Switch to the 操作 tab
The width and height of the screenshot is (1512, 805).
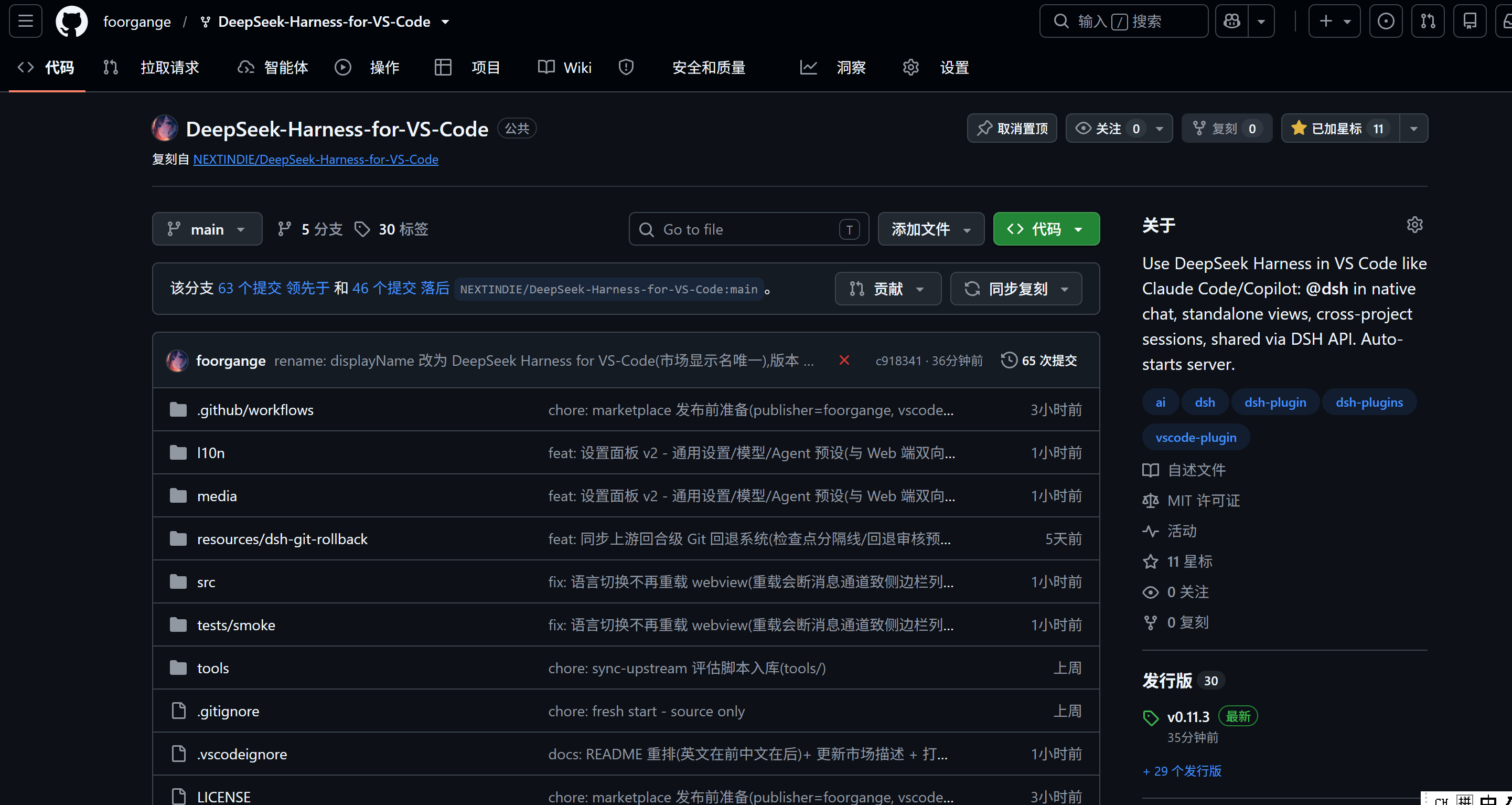[x=367, y=67]
